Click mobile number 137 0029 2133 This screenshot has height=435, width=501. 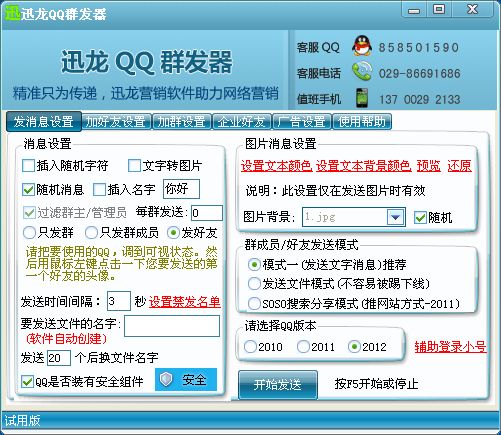[420, 99]
